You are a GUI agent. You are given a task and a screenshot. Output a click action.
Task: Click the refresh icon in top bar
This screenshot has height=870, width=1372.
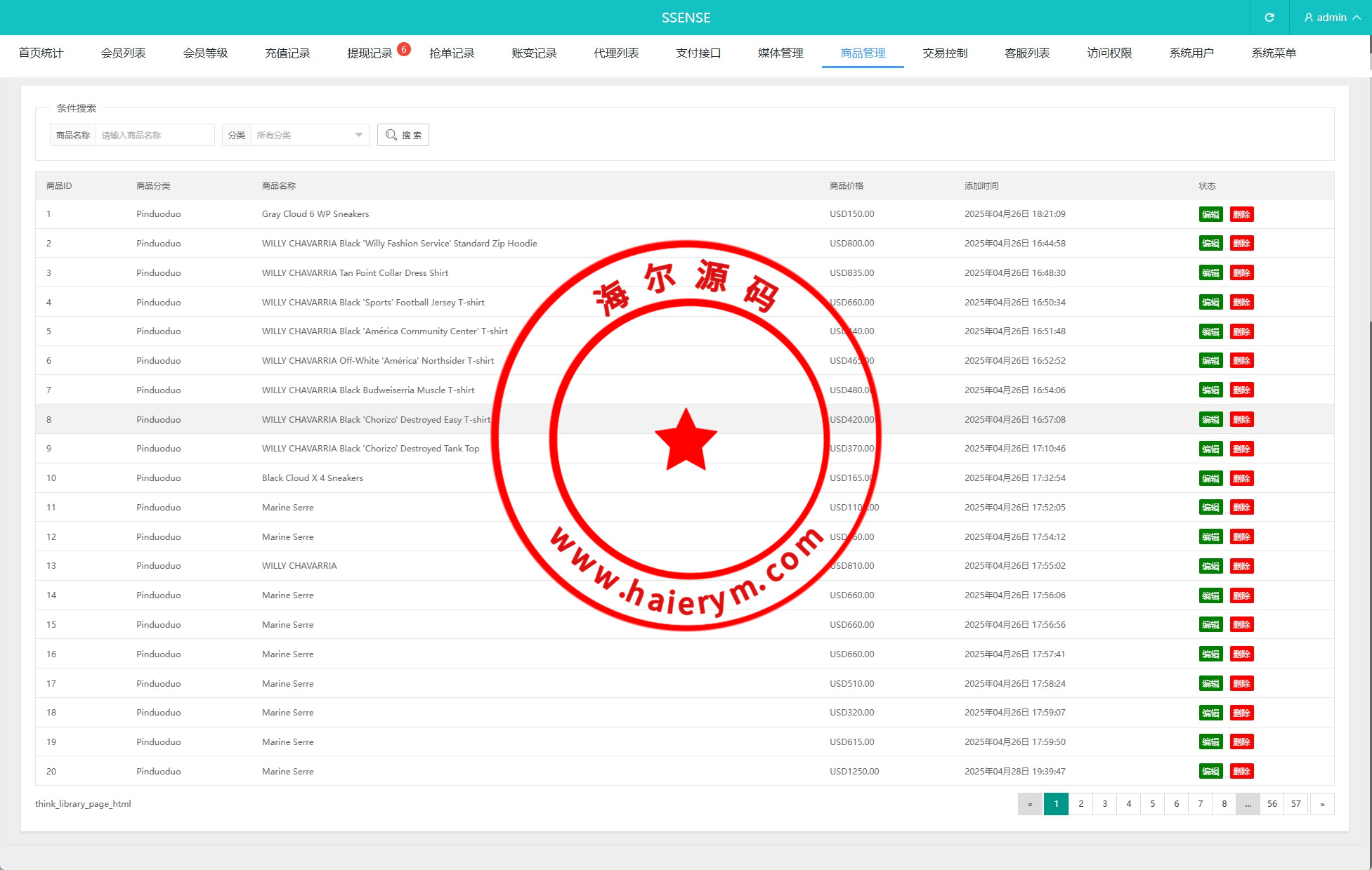1269,18
